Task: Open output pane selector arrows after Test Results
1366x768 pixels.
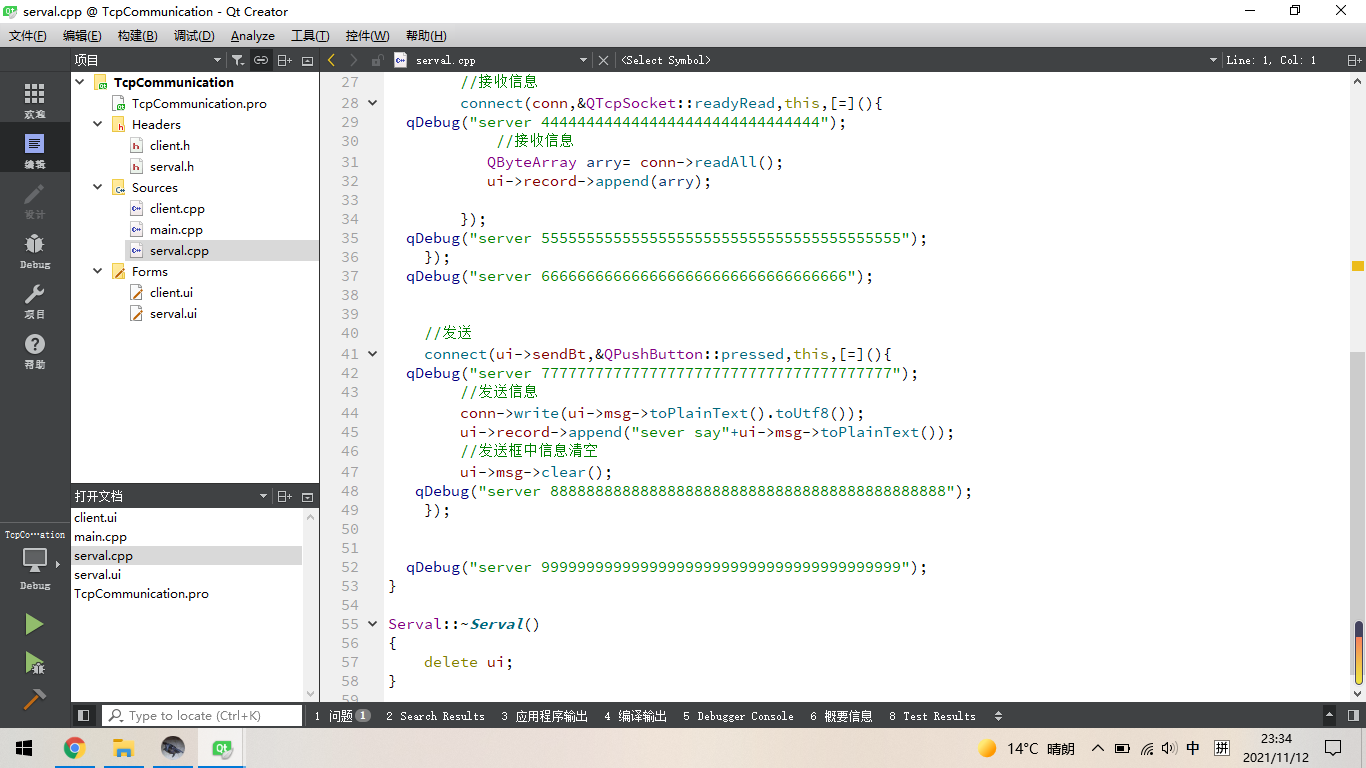Action: pos(998,716)
